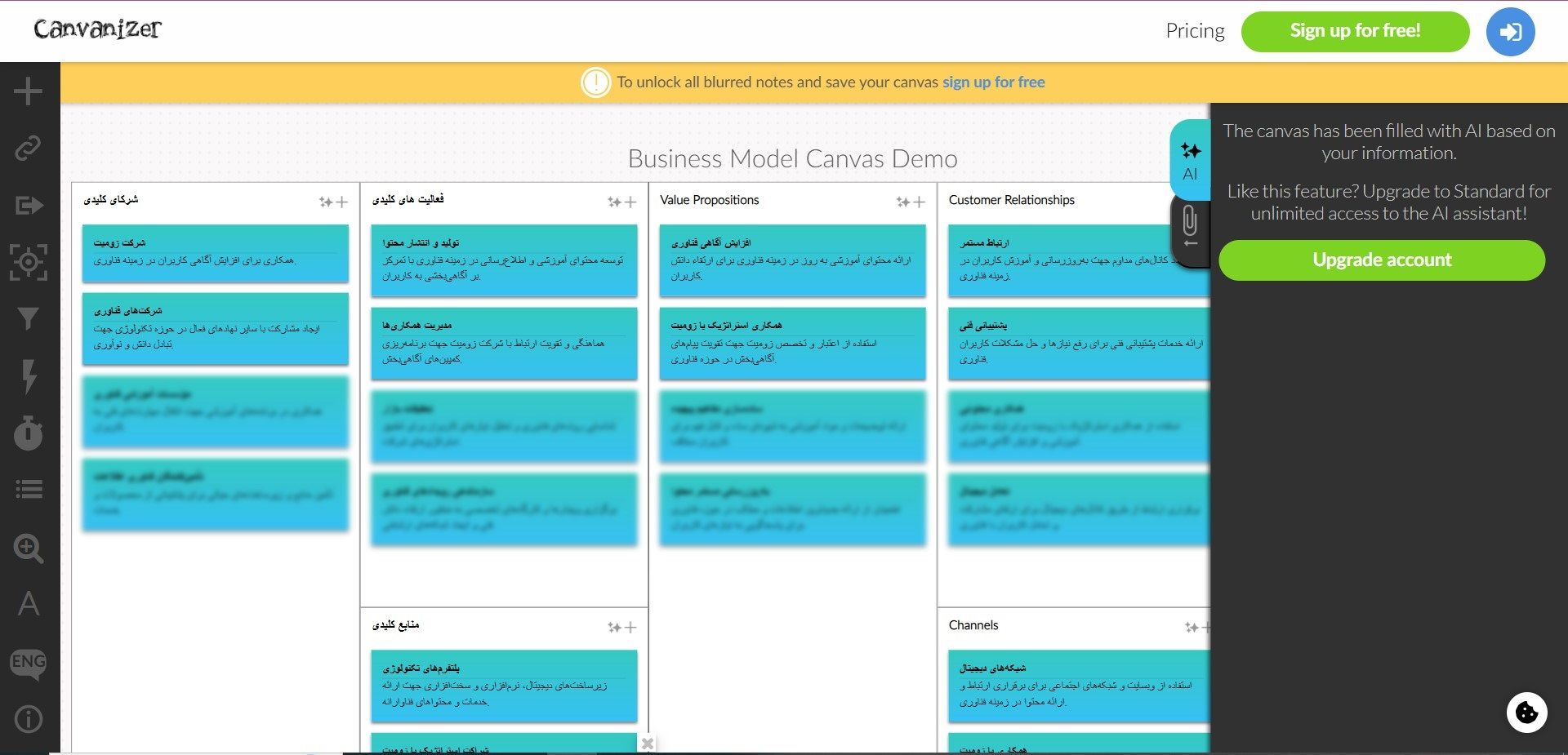Screen dimensions: 1568x755
Task: Click the zoom in magnifier icon
Action: [x=29, y=548]
